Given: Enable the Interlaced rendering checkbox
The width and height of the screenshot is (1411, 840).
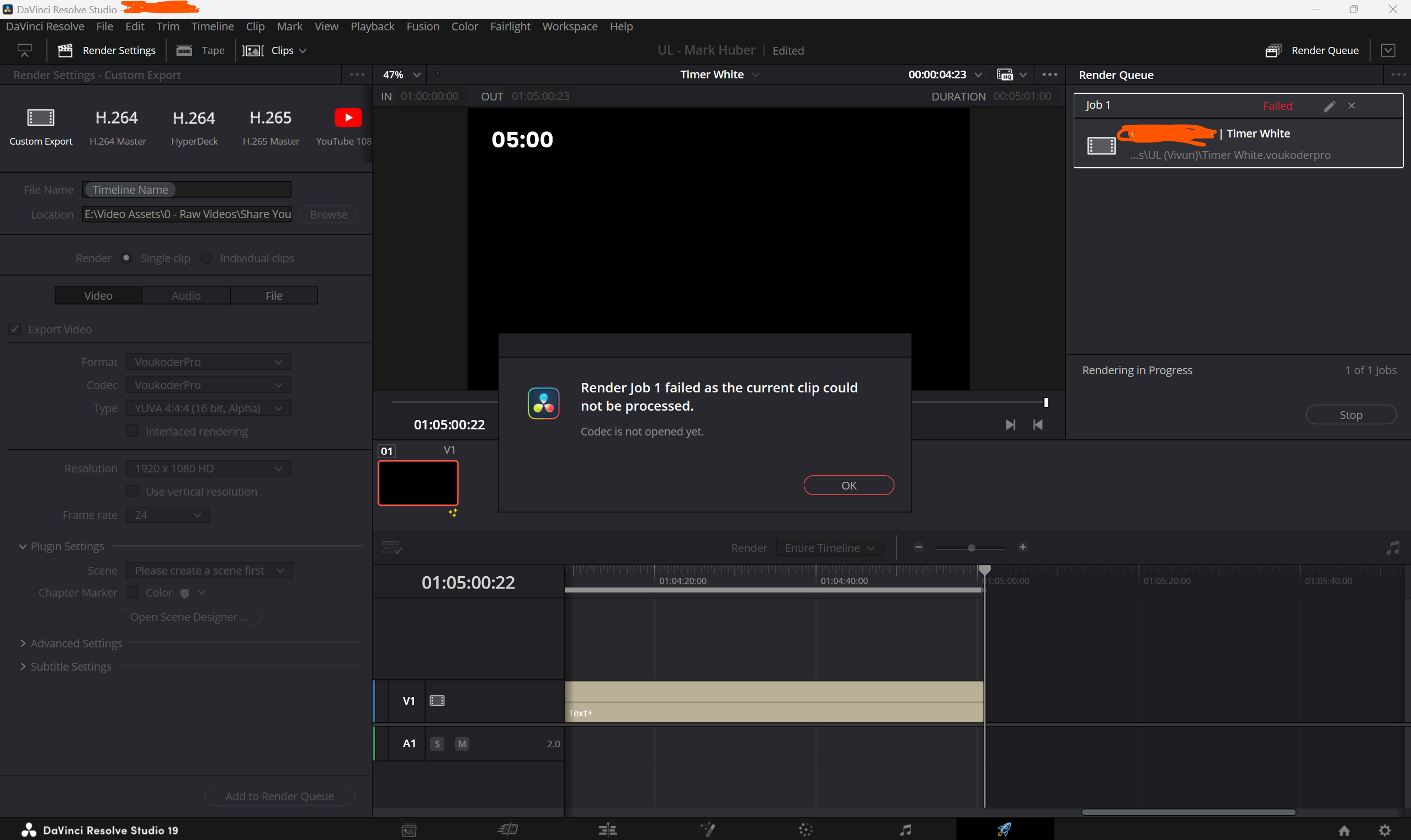Looking at the screenshot, I should click(x=132, y=432).
